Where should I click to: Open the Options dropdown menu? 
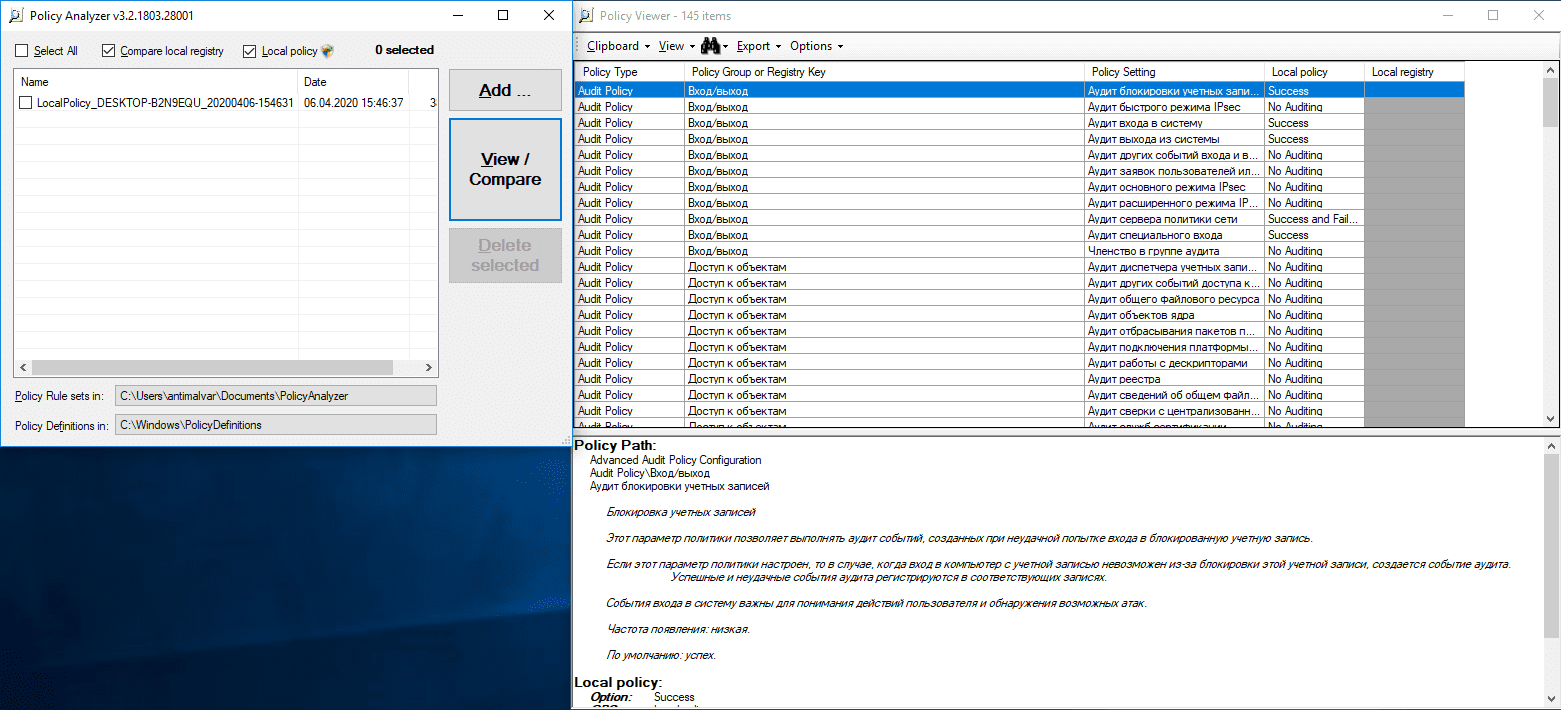[x=816, y=46]
